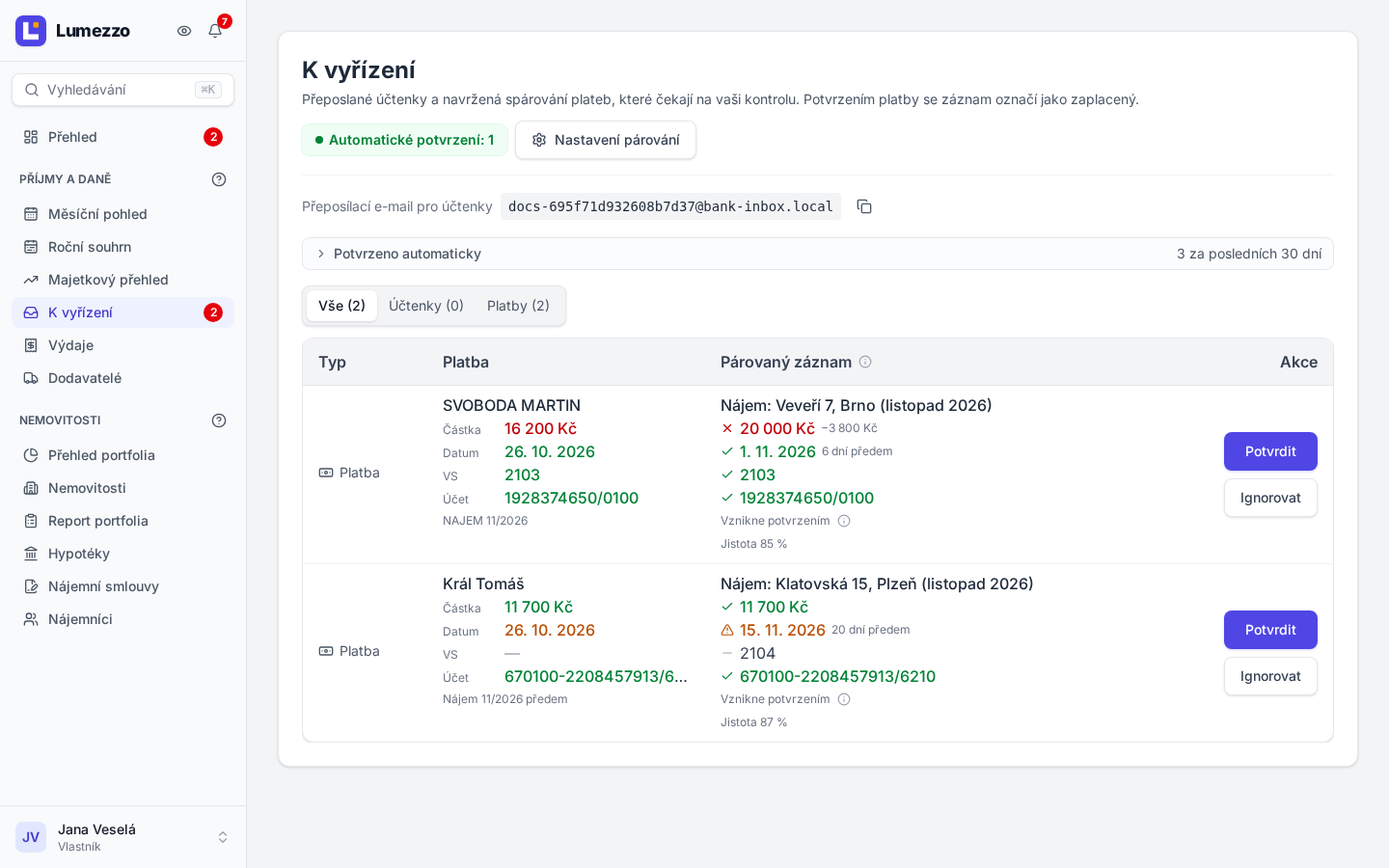Open Nastavení párování settings
This screenshot has height=868, width=1389.
606,140
